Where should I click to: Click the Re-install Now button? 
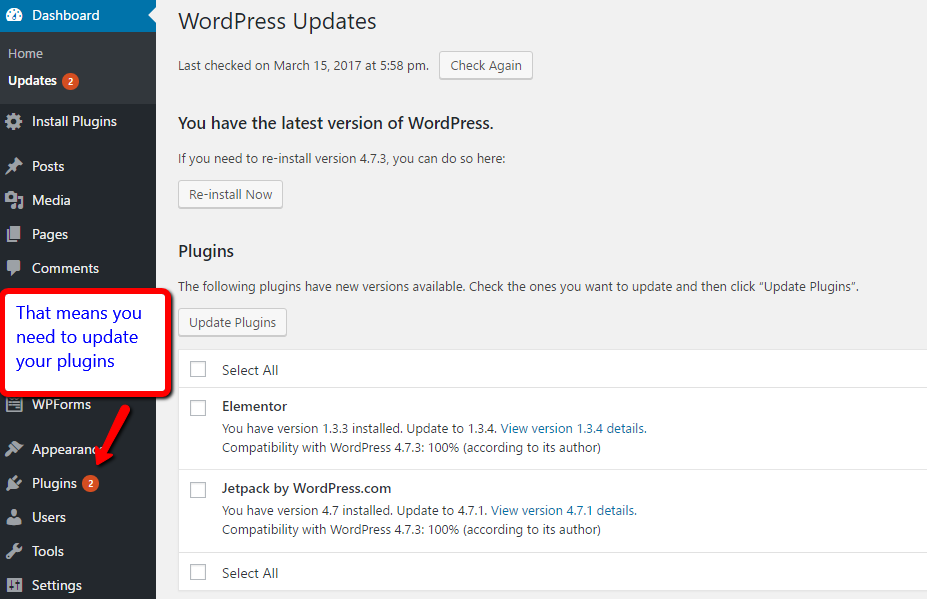click(x=231, y=195)
